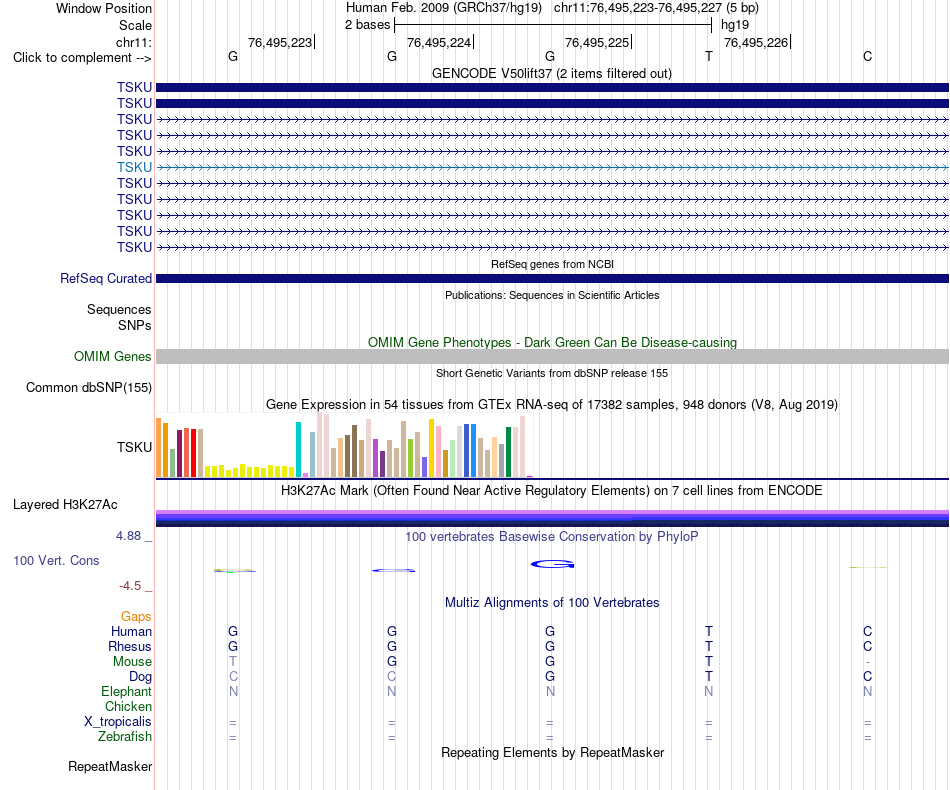
Task: Select the 'Click to complement -->' label
Action: 82,58
